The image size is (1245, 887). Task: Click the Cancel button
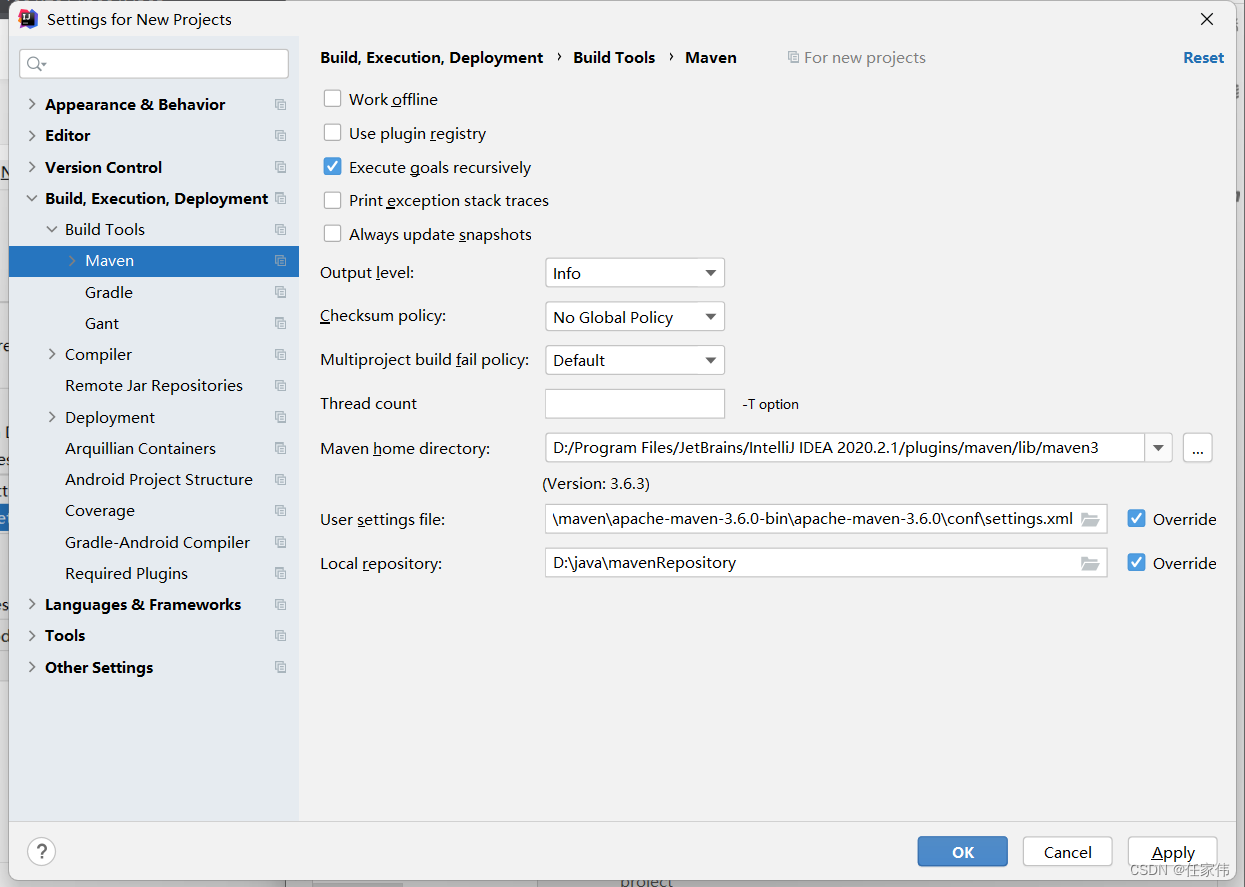pos(1068,852)
